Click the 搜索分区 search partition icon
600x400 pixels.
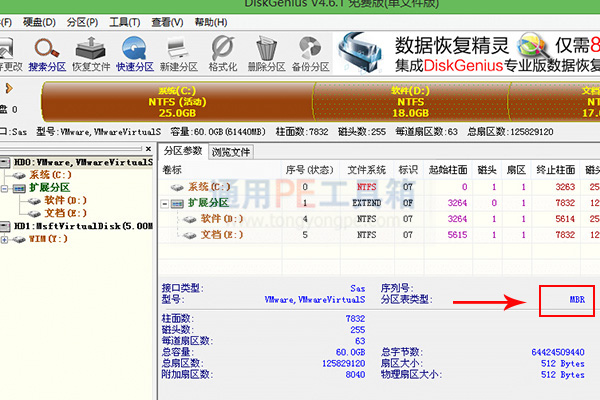47,54
